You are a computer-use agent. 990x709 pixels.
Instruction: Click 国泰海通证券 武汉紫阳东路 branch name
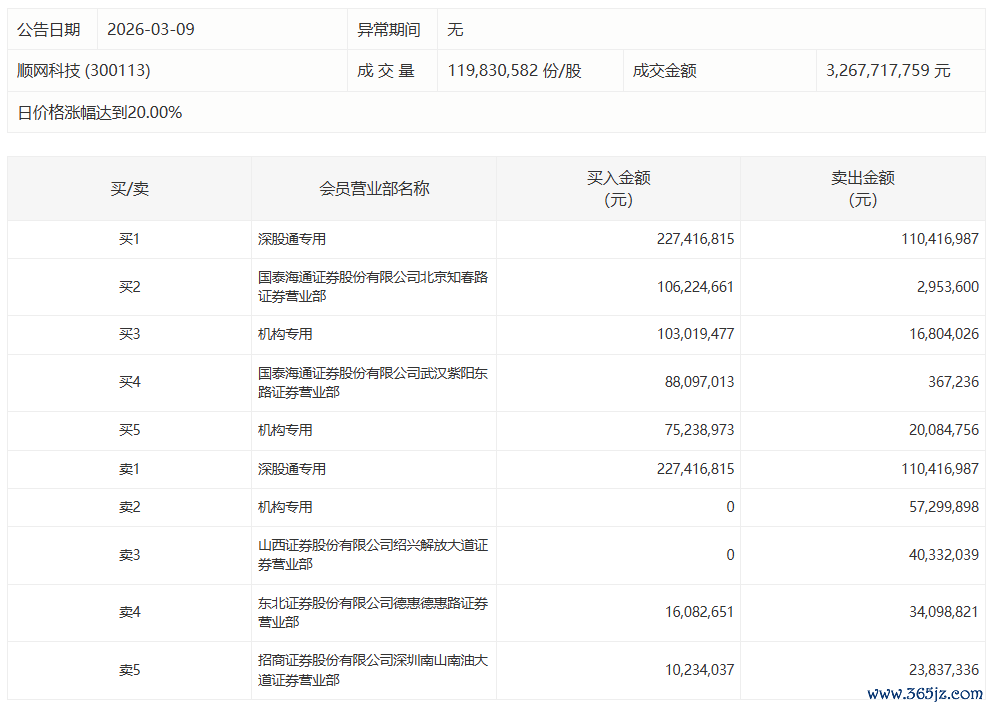(x=373, y=383)
